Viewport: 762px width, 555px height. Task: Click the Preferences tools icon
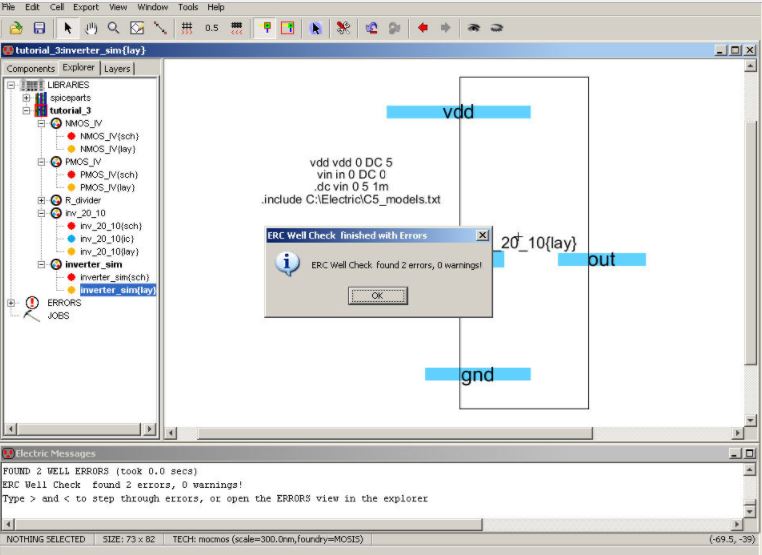click(343, 28)
